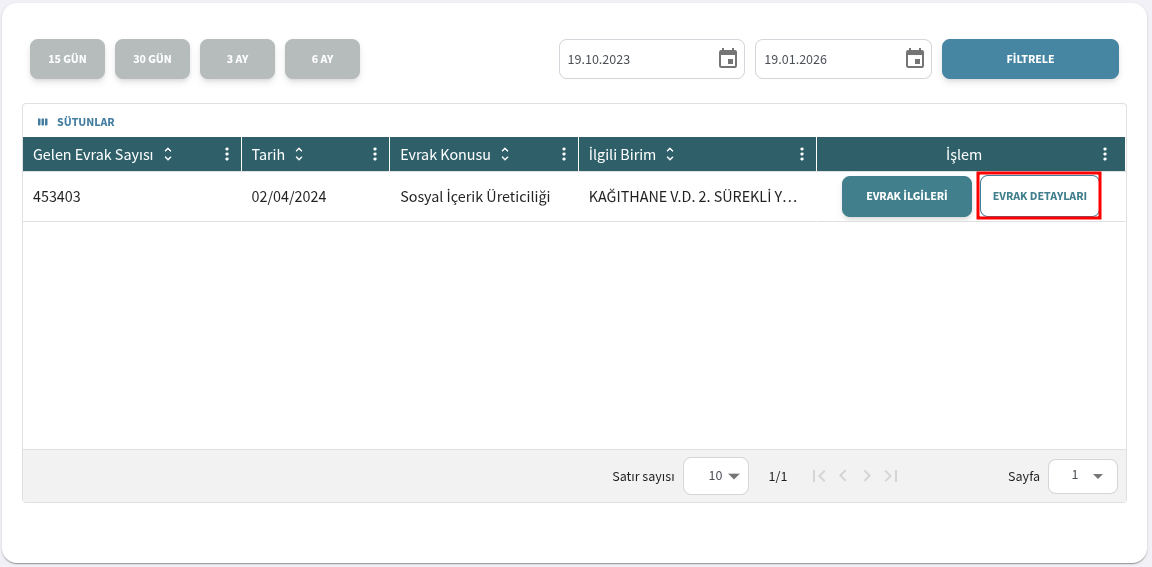Expand the Satır sayısı rows dropdown
The width and height of the screenshot is (1152, 567).
click(x=716, y=476)
